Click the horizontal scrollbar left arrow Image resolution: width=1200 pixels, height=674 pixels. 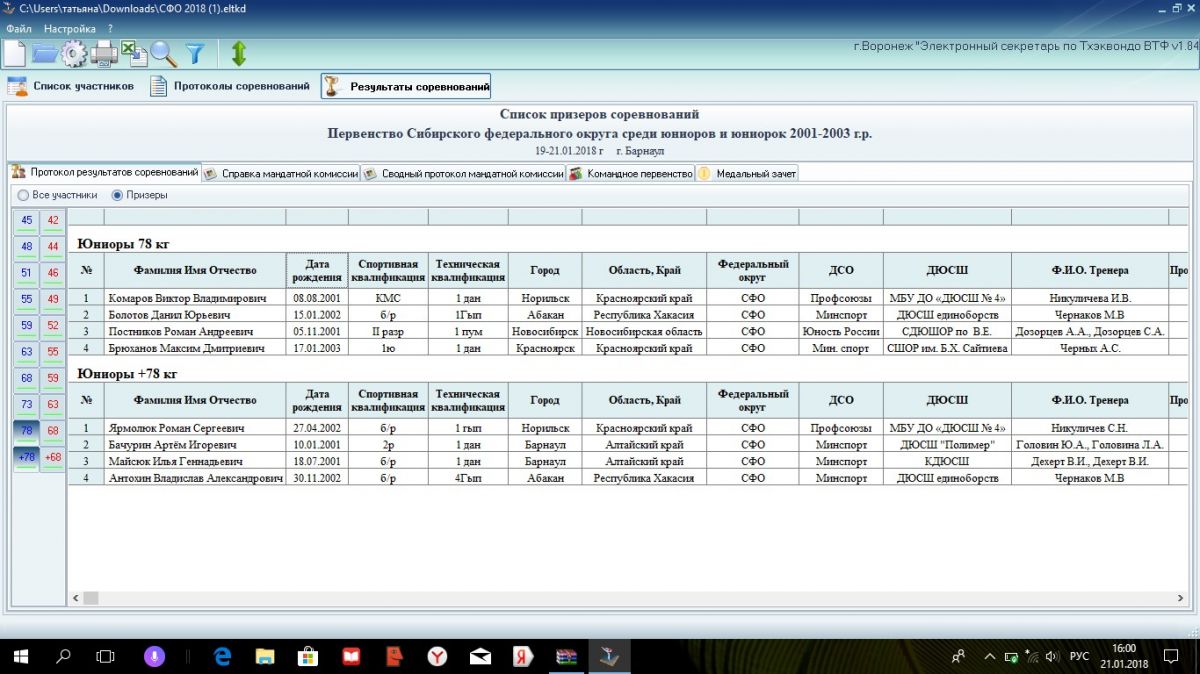76,598
